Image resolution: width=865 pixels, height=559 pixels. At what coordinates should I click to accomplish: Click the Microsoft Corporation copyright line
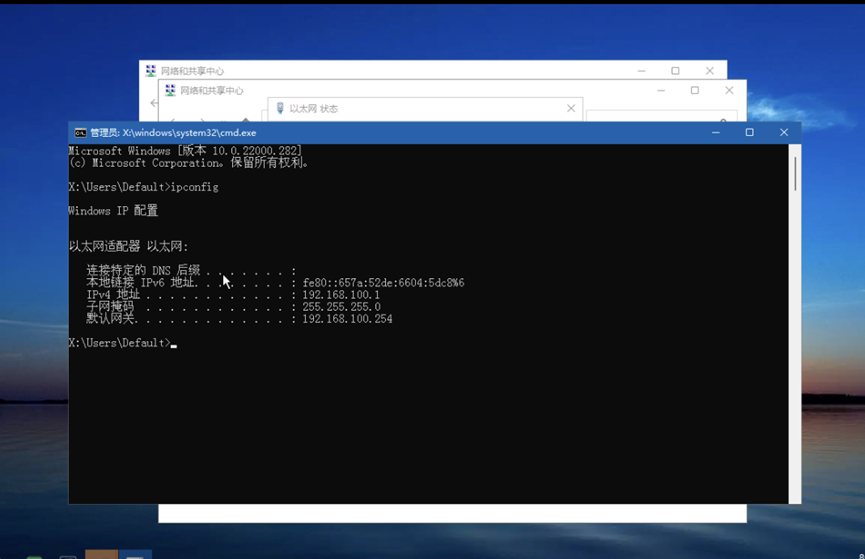click(x=189, y=163)
